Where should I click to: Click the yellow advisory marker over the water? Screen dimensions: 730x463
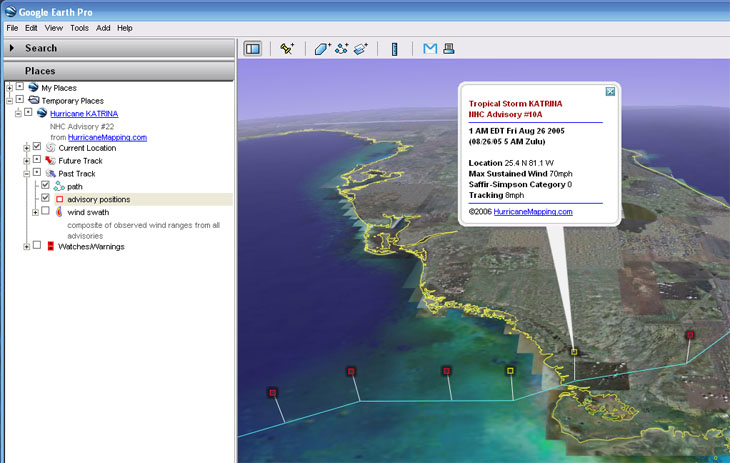510,370
